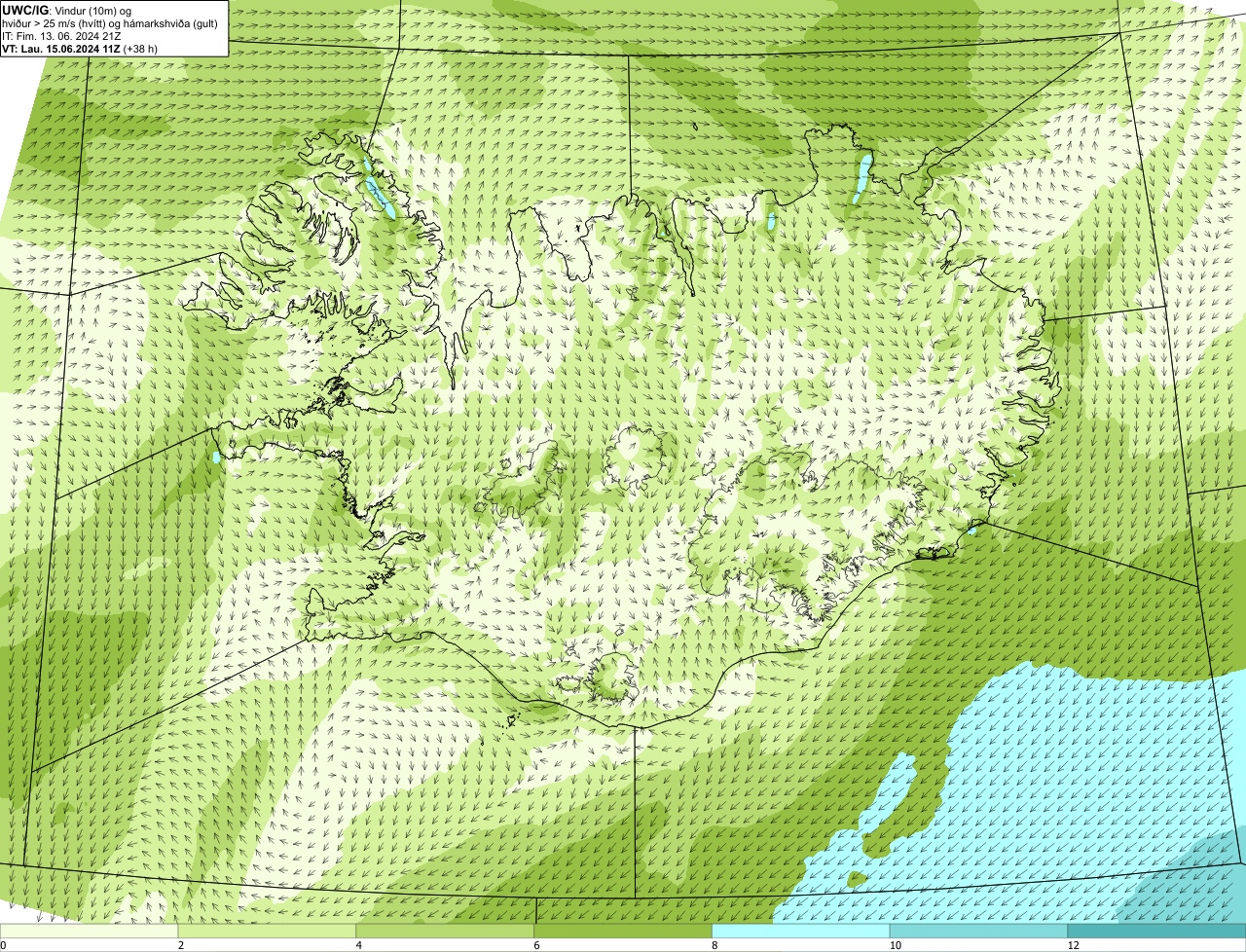Click the legend scale label '4'

click(358, 945)
